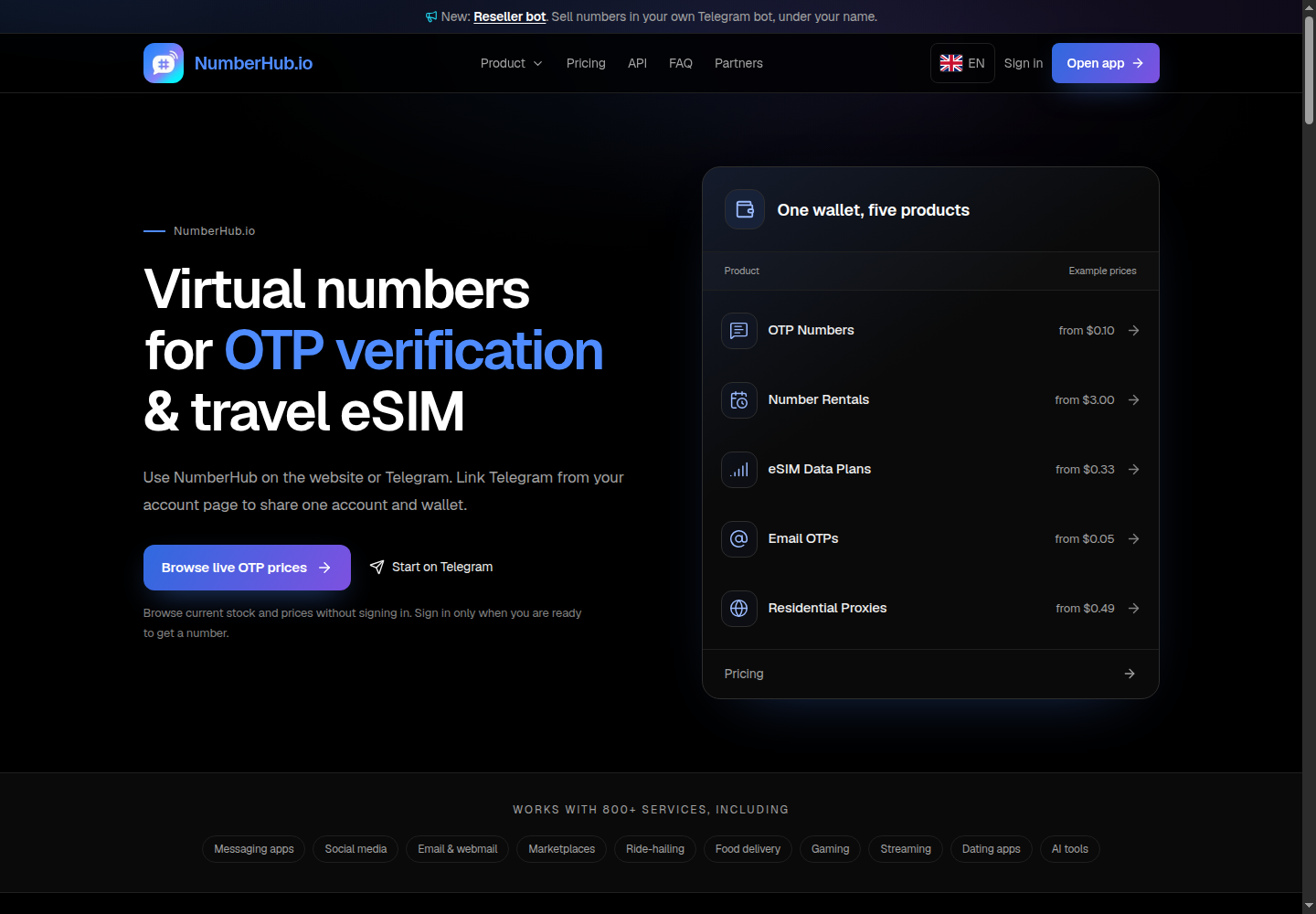Image resolution: width=1316 pixels, height=914 pixels.
Task: Click the UK flag language icon
Action: (951, 63)
